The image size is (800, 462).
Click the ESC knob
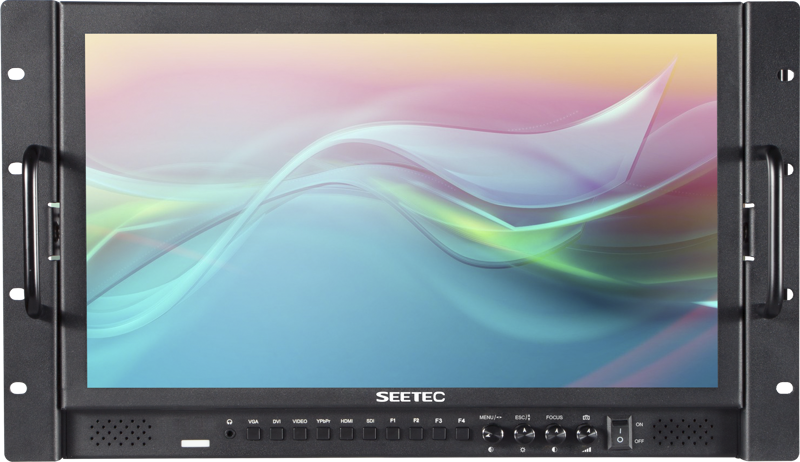pos(522,434)
